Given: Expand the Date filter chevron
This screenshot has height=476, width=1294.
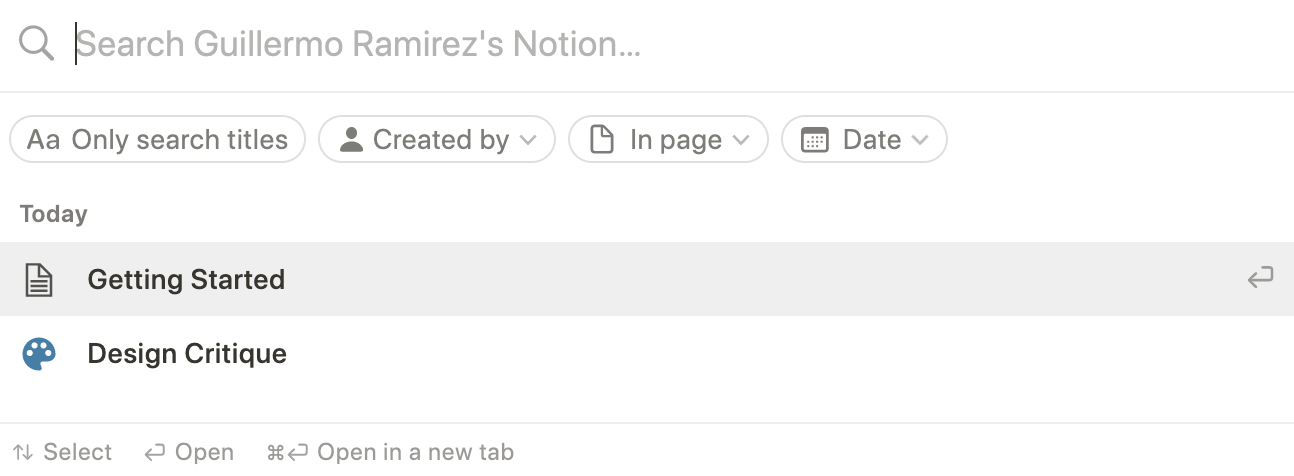Looking at the screenshot, I should tap(920, 141).
